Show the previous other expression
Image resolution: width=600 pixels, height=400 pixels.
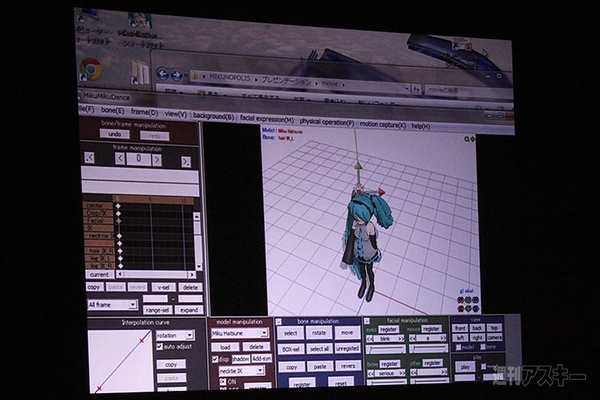pos(413,372)
